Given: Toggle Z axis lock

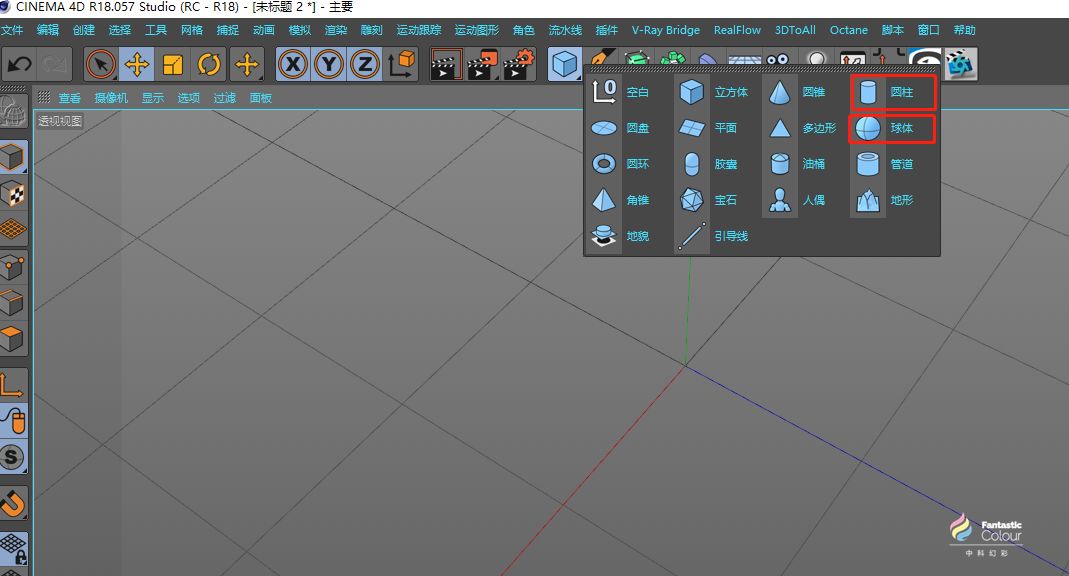Looking at the screenshot, I should point(365,65).
